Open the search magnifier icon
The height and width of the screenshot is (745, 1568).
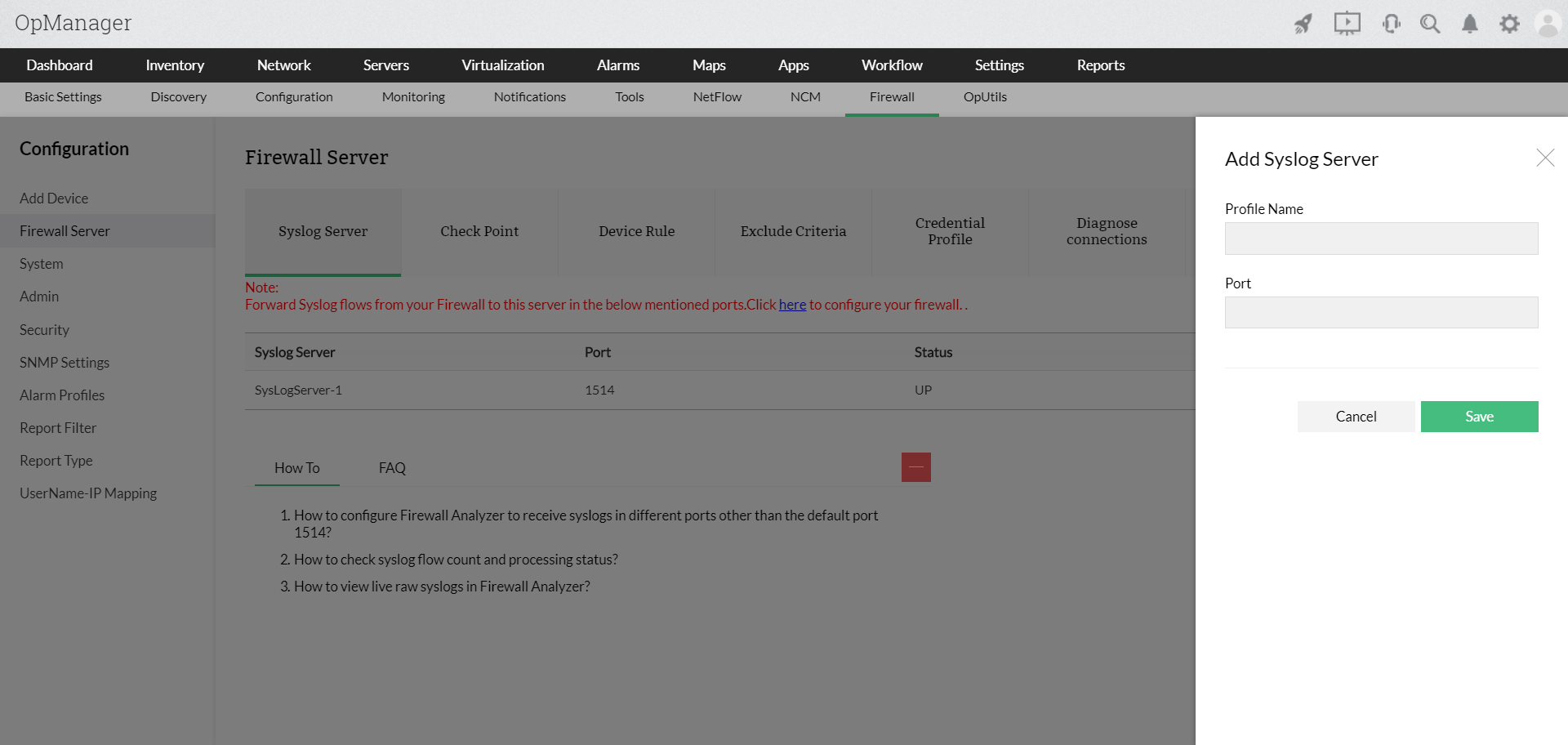click(x=1430, y=24)
